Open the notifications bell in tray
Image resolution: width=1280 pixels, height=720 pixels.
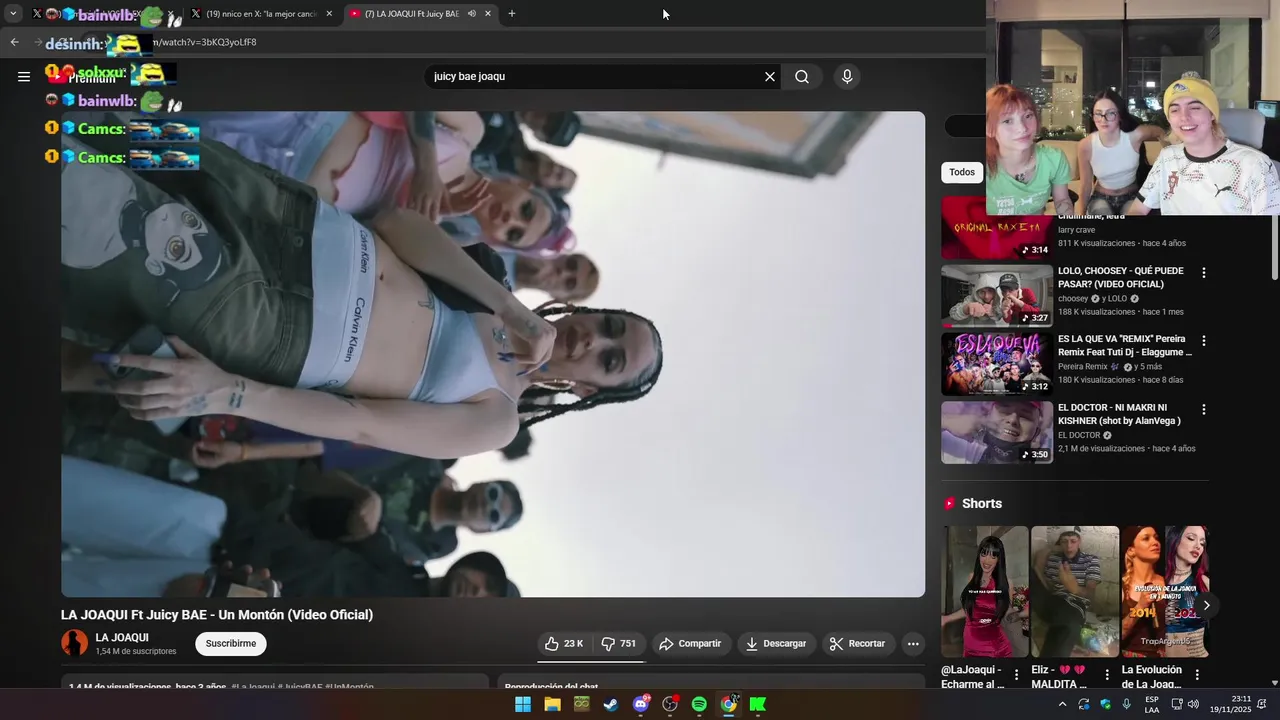coord(1262,704)
